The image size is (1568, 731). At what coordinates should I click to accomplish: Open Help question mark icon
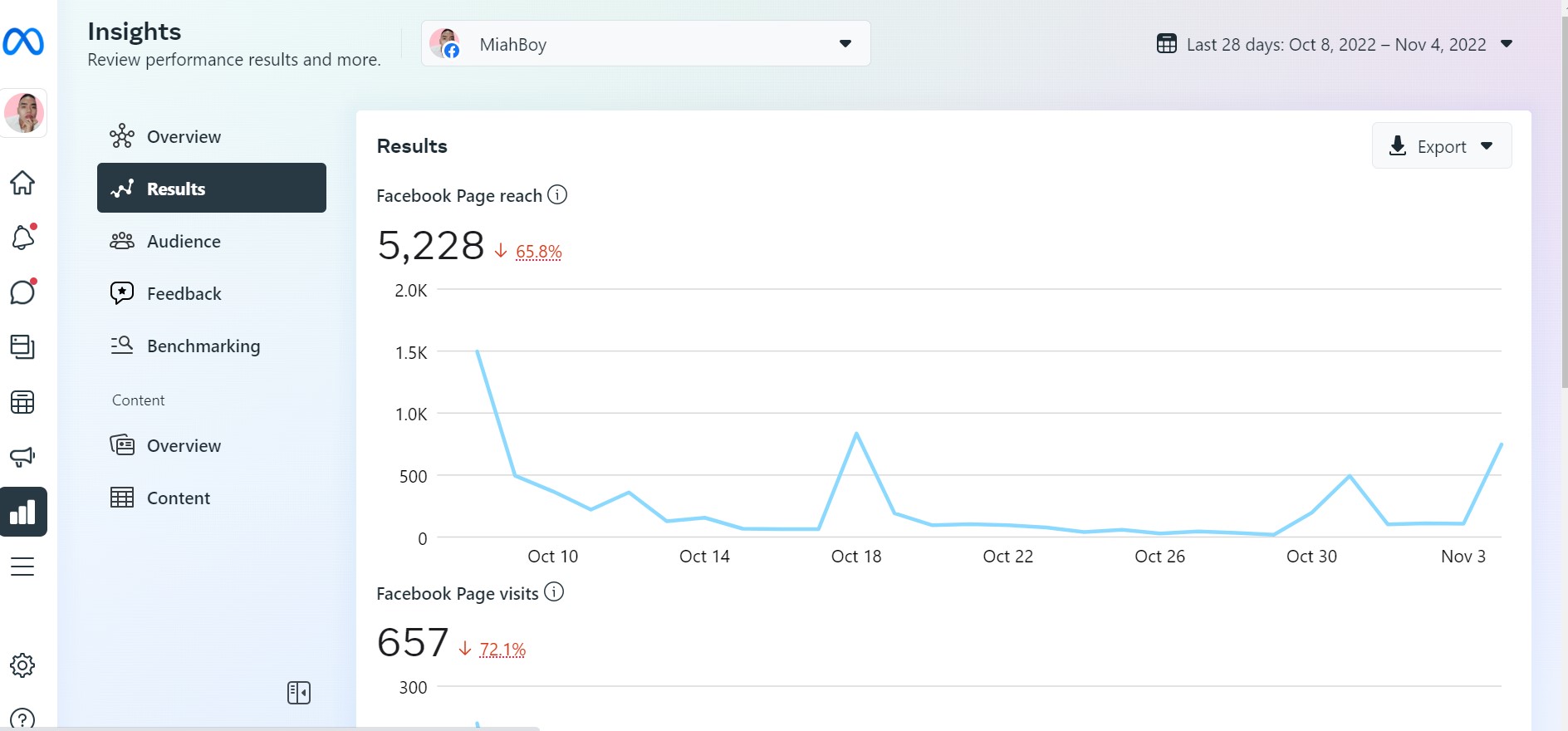coord(22,719)
